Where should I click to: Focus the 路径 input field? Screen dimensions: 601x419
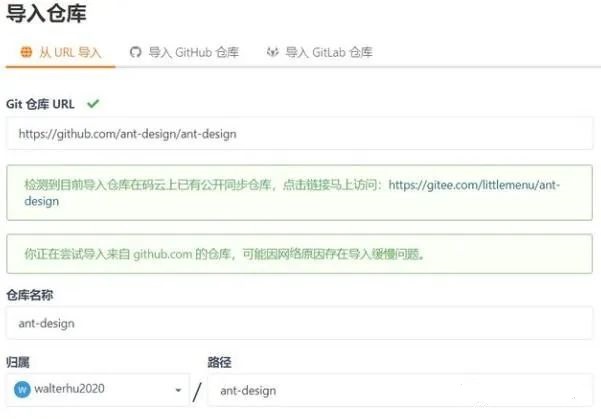[400, 390]
